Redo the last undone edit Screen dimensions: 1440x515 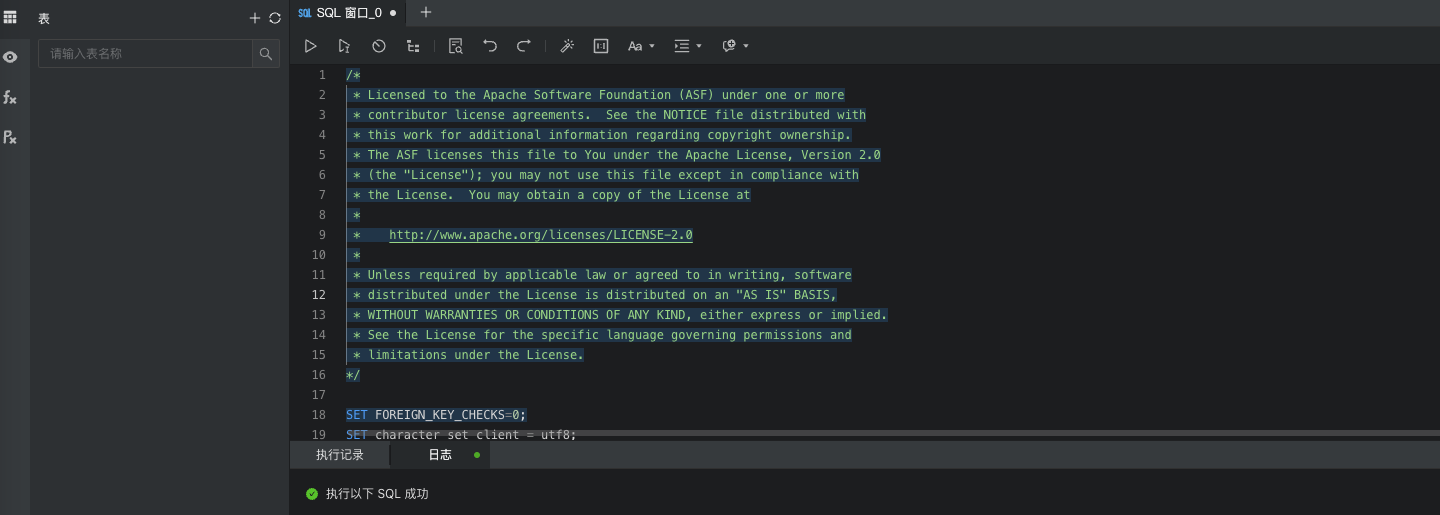click(523, 46)
